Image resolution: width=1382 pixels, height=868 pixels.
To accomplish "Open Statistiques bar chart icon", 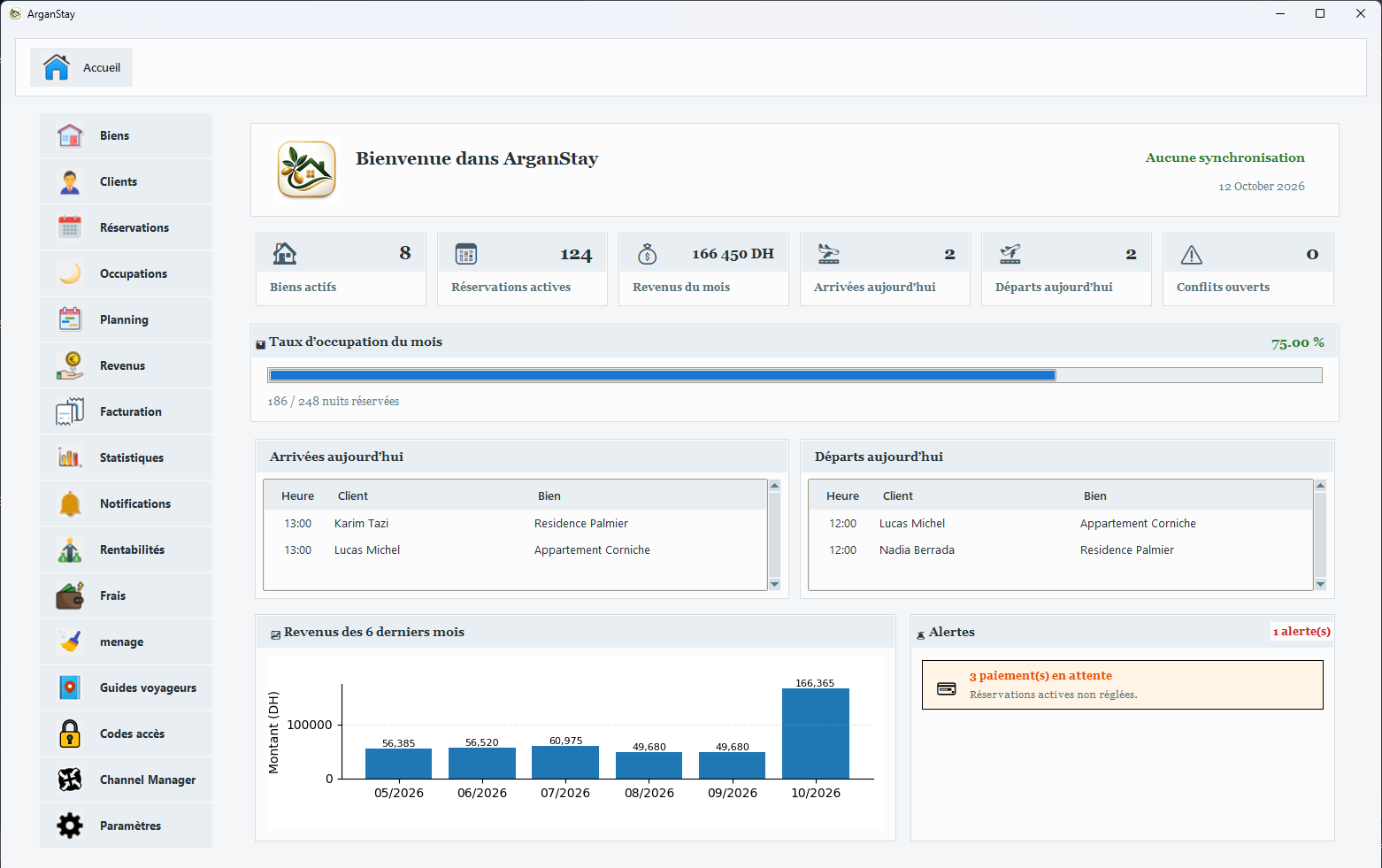I will click(x=70, y=457).
